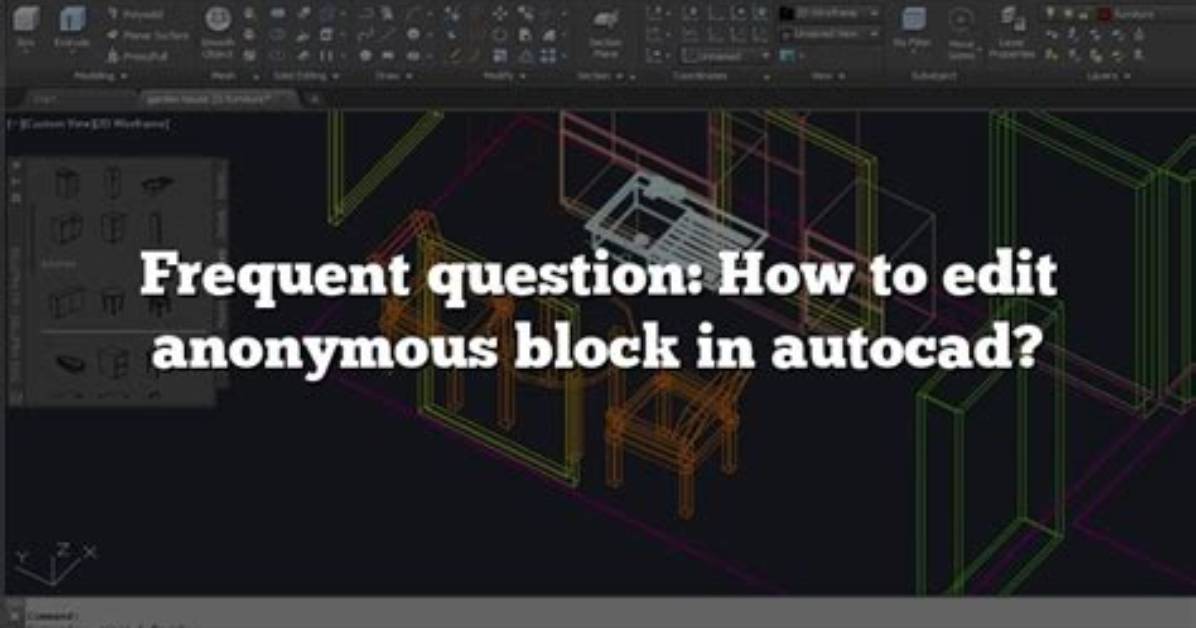Click the Planar Surface tool
The image size is (1196, 628).
tap(147, 35)
